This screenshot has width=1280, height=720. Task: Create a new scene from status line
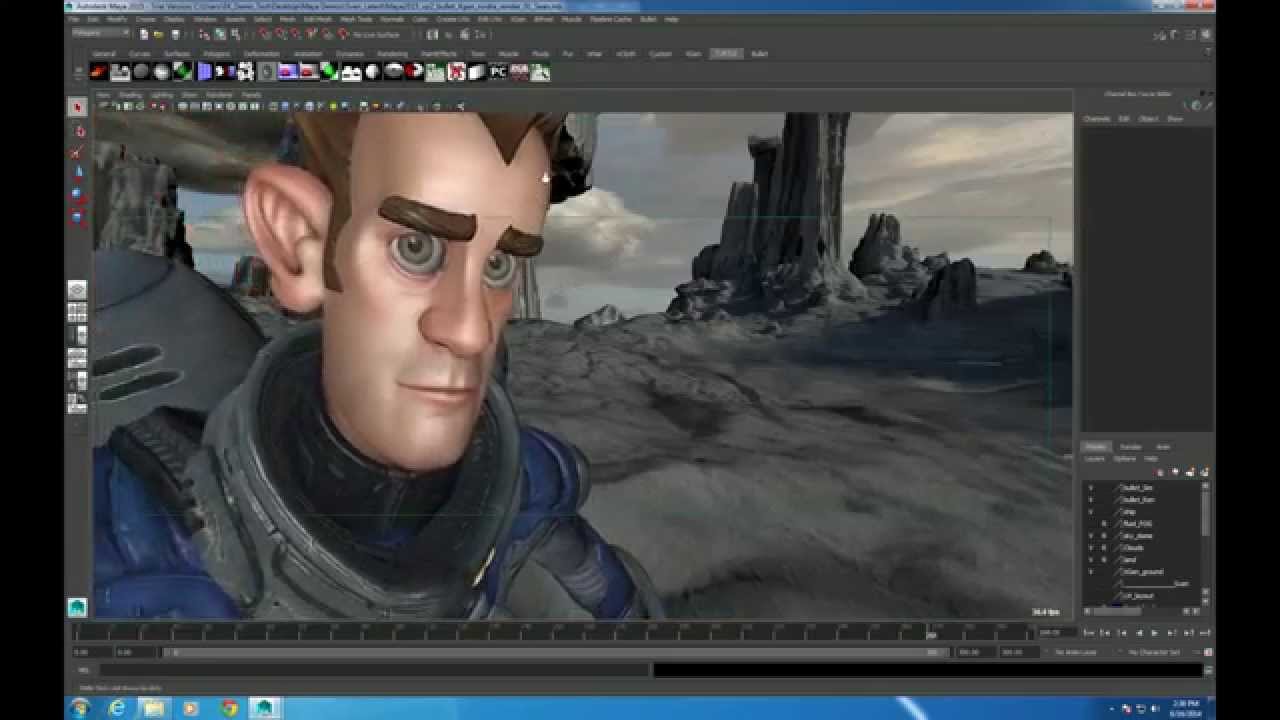pos(144,34)
